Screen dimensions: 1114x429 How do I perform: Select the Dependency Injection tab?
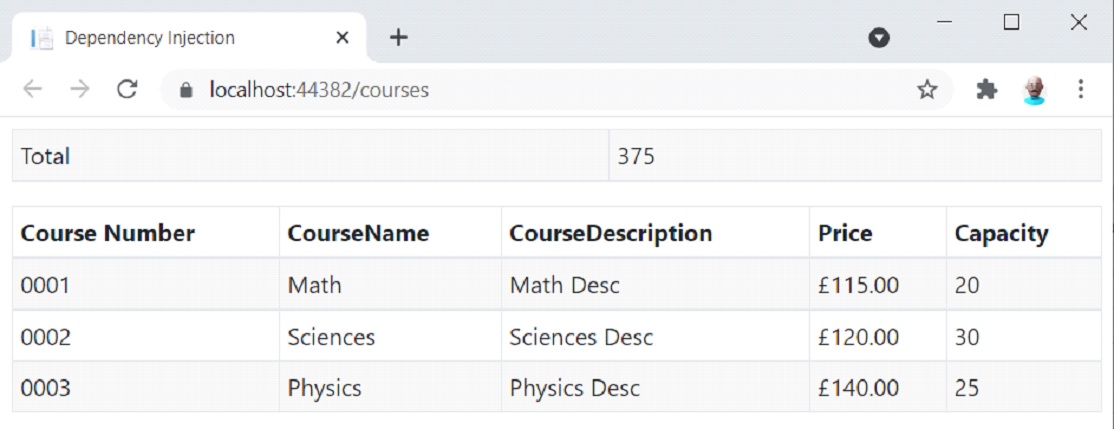(x=150, y=38)
